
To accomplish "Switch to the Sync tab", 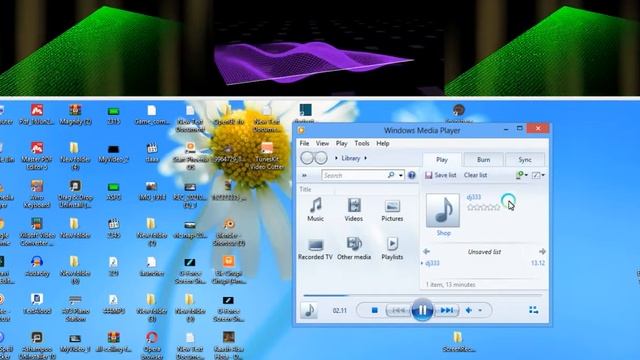I will pos(525,160).
